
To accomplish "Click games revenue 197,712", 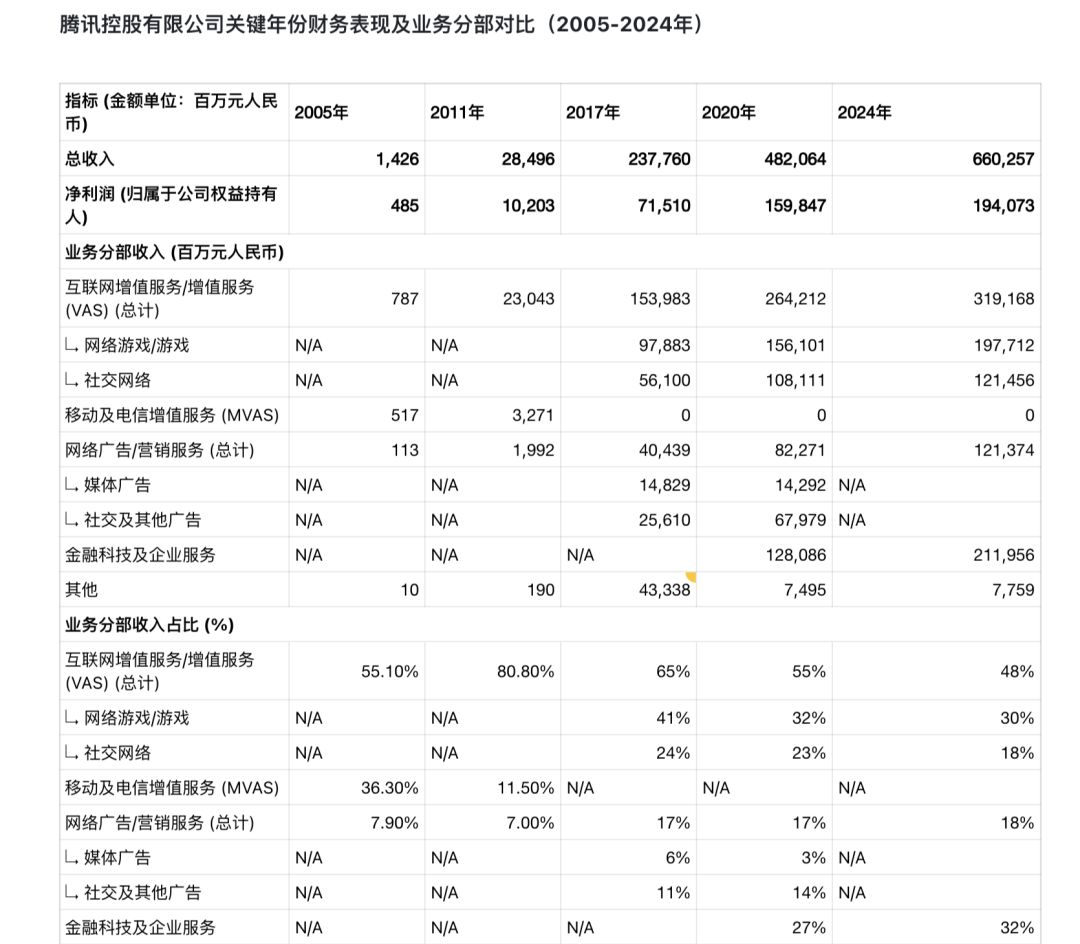I will (1004, 345).
